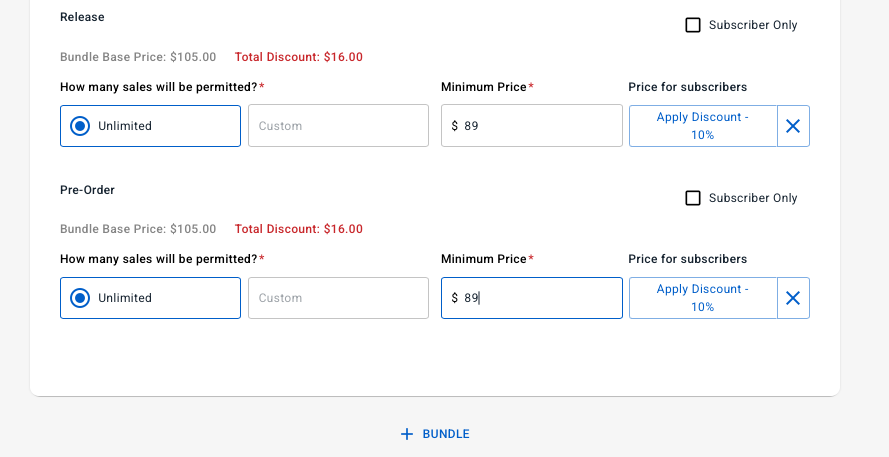
Task: Click the Custom sales field under Pre-Order
Action: pos(338,298)
